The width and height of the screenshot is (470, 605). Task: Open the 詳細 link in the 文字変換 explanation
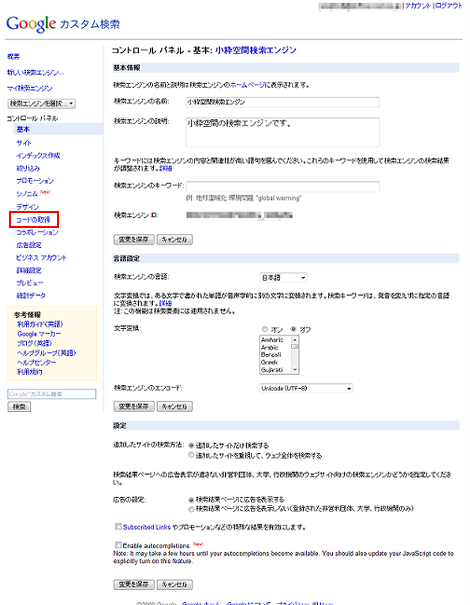[x=166, y=303]
